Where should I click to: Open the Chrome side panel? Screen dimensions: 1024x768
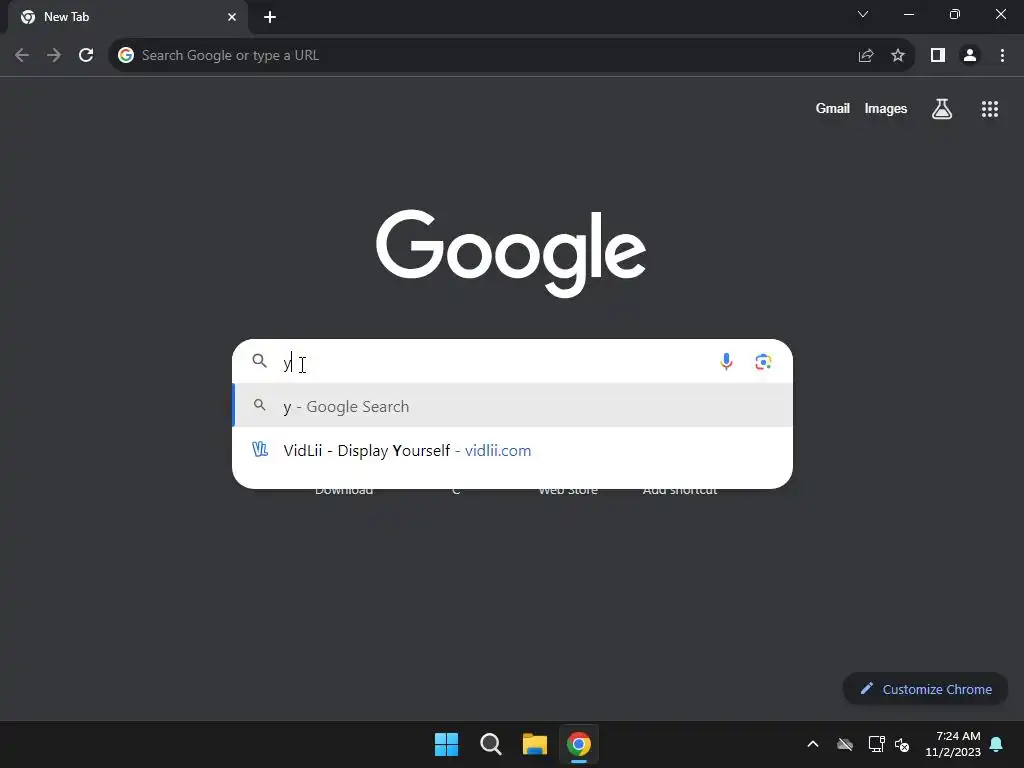pyautogui.click(x=938, y=56)
